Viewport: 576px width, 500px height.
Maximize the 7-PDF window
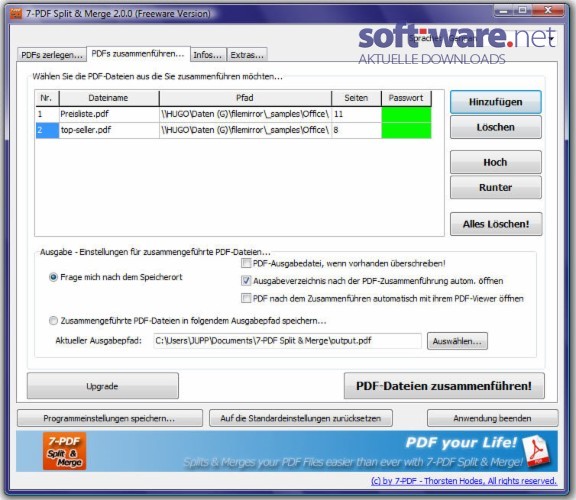click(x=522, y=11)
